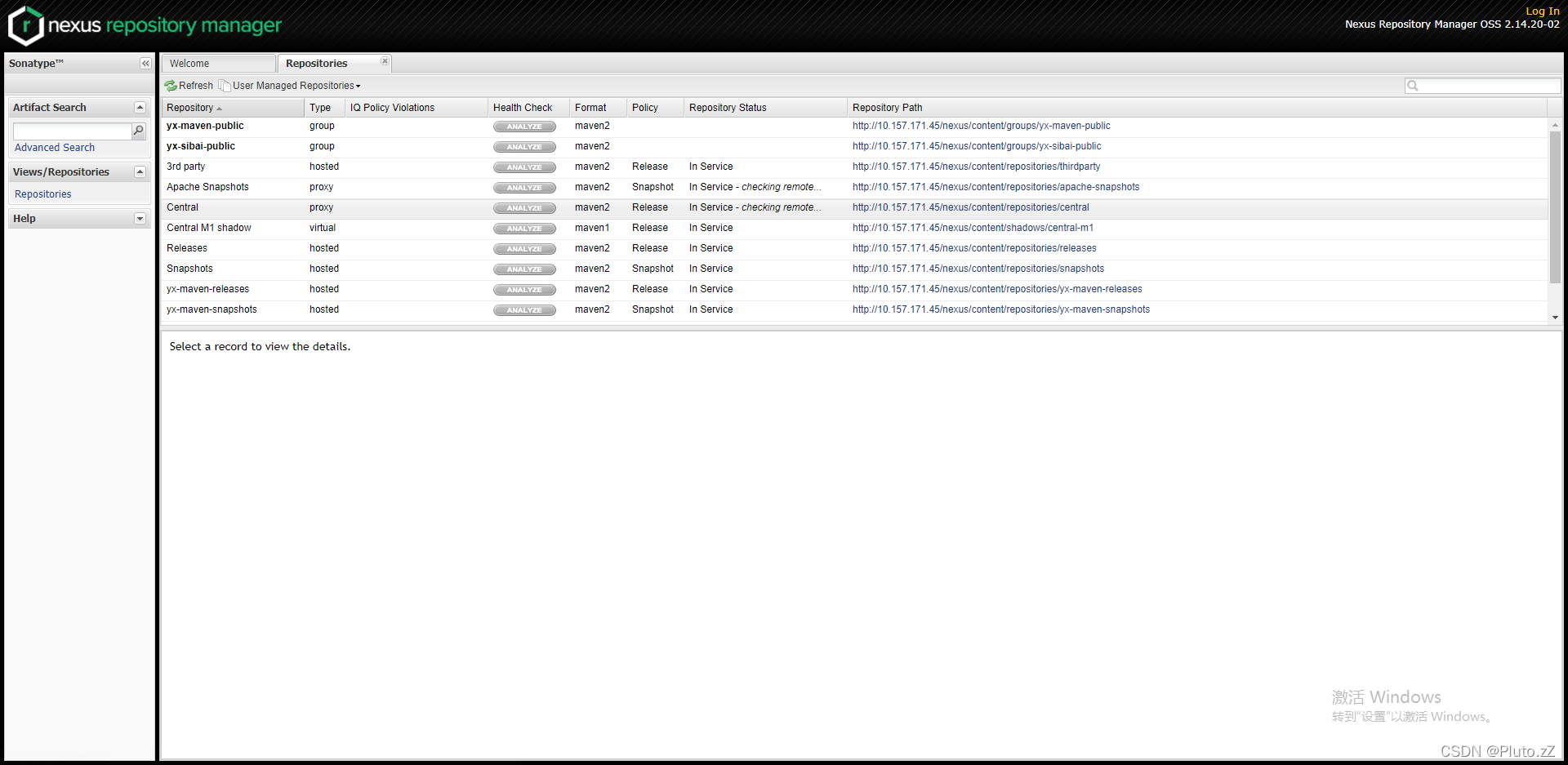The image size is (1568, 765).
Task: Sort by Repository Status column header
Action: point(765,108)
